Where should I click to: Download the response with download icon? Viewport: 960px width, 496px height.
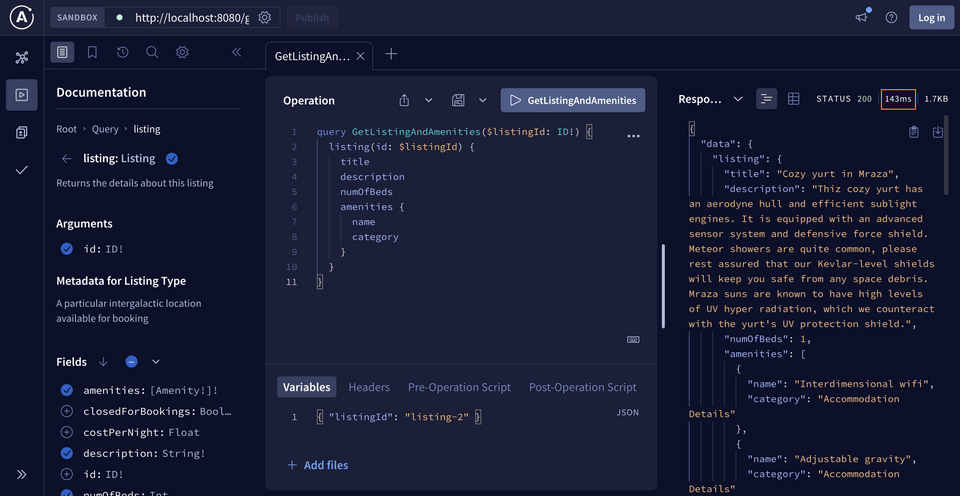click(x=938, y=132)
